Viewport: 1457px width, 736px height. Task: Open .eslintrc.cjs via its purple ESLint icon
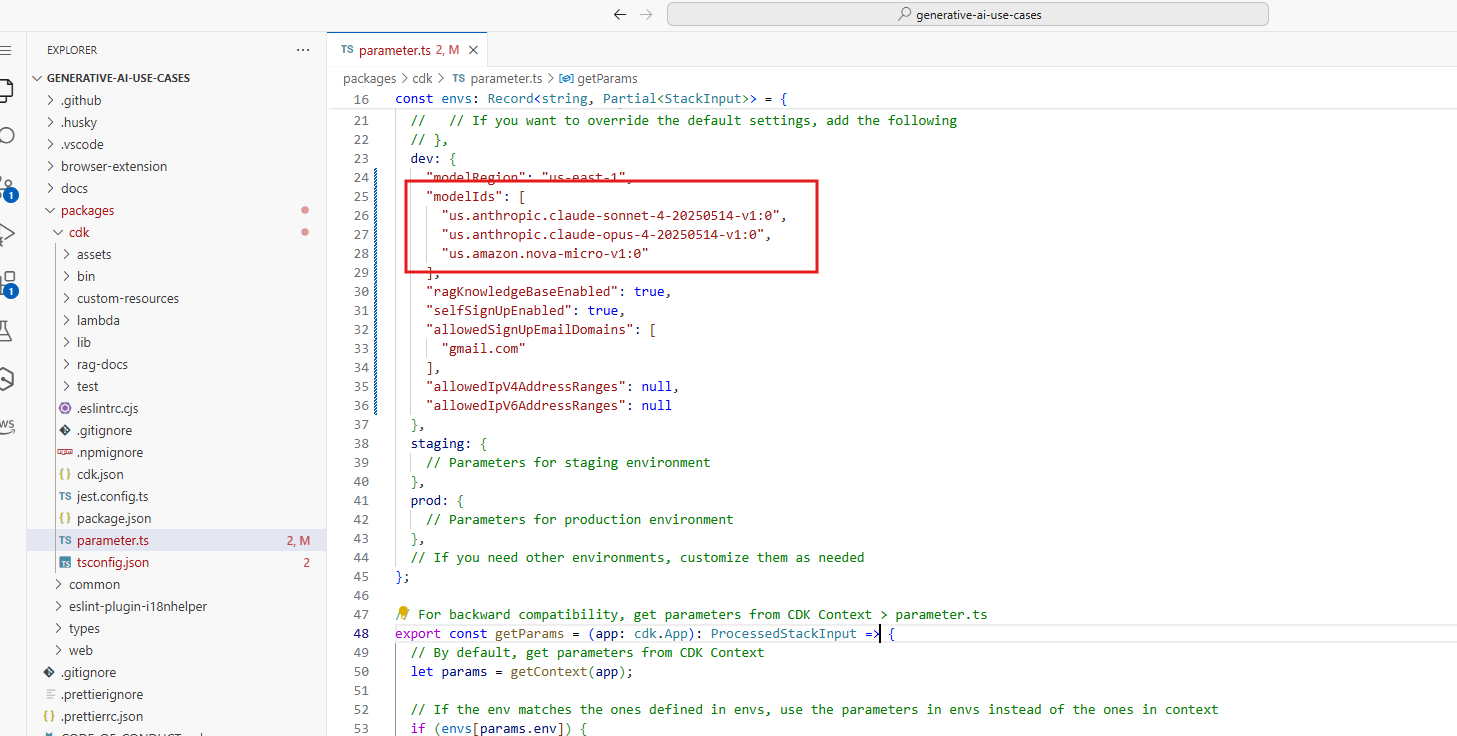click(65, 408)
